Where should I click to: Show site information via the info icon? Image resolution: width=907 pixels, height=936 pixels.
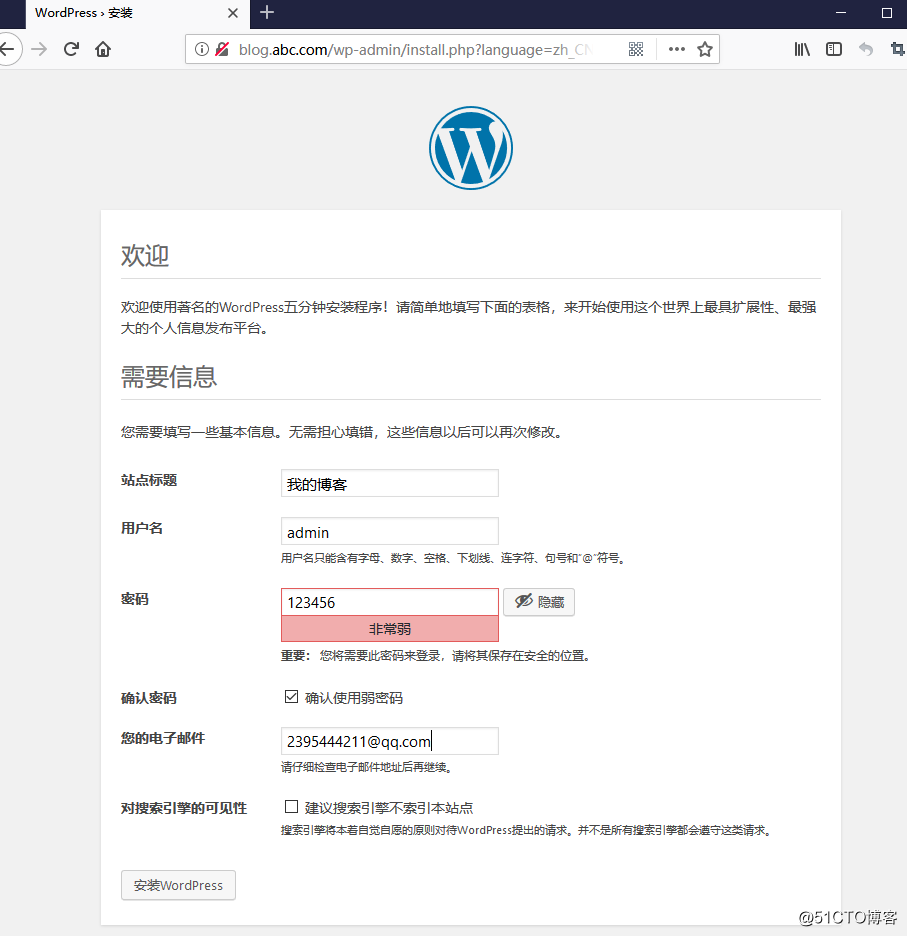click(202, 49)
